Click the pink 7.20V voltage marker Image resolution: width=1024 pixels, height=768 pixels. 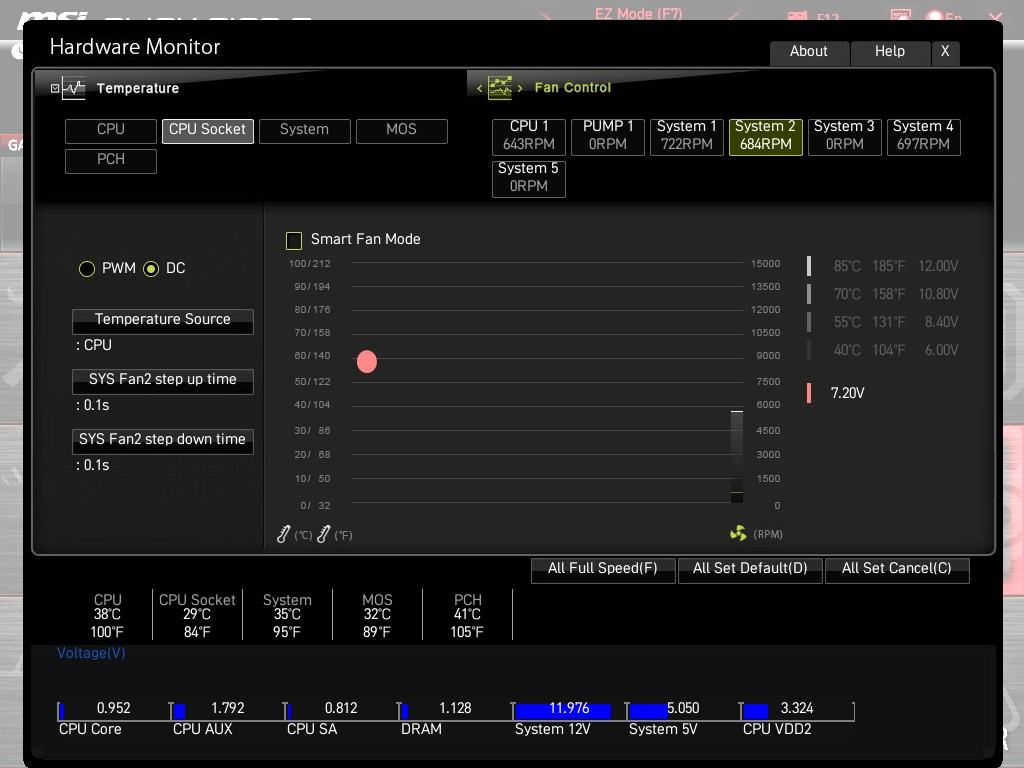809,392
